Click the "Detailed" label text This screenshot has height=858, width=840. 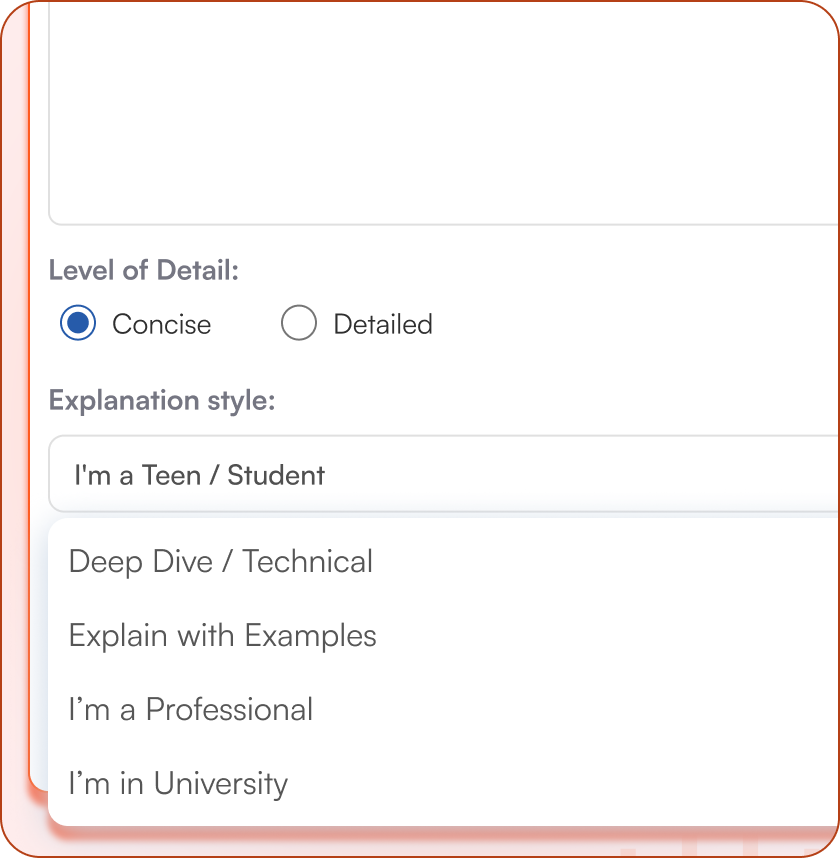point(382,324)
